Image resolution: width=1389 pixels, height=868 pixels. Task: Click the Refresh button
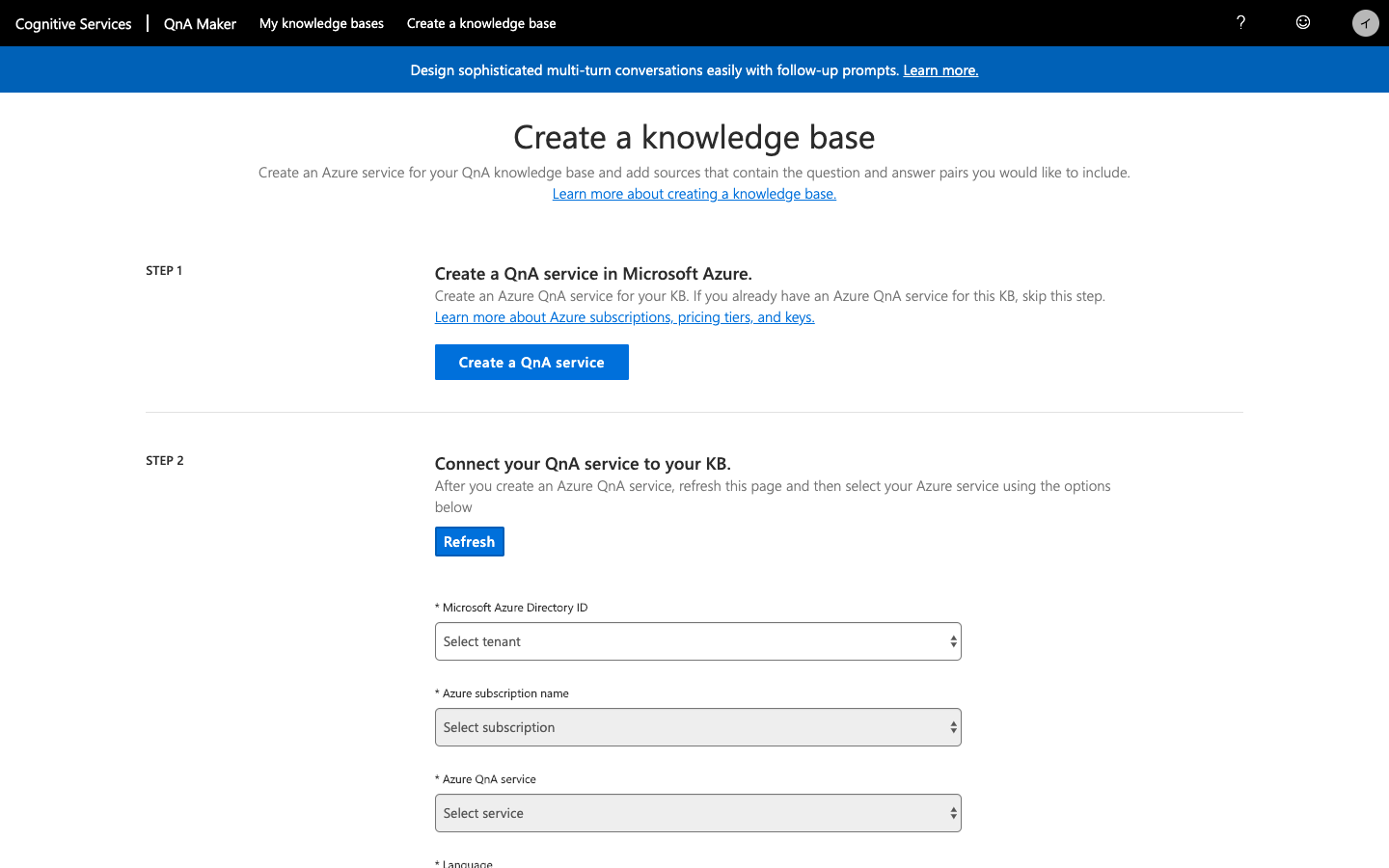click(470, 541)
